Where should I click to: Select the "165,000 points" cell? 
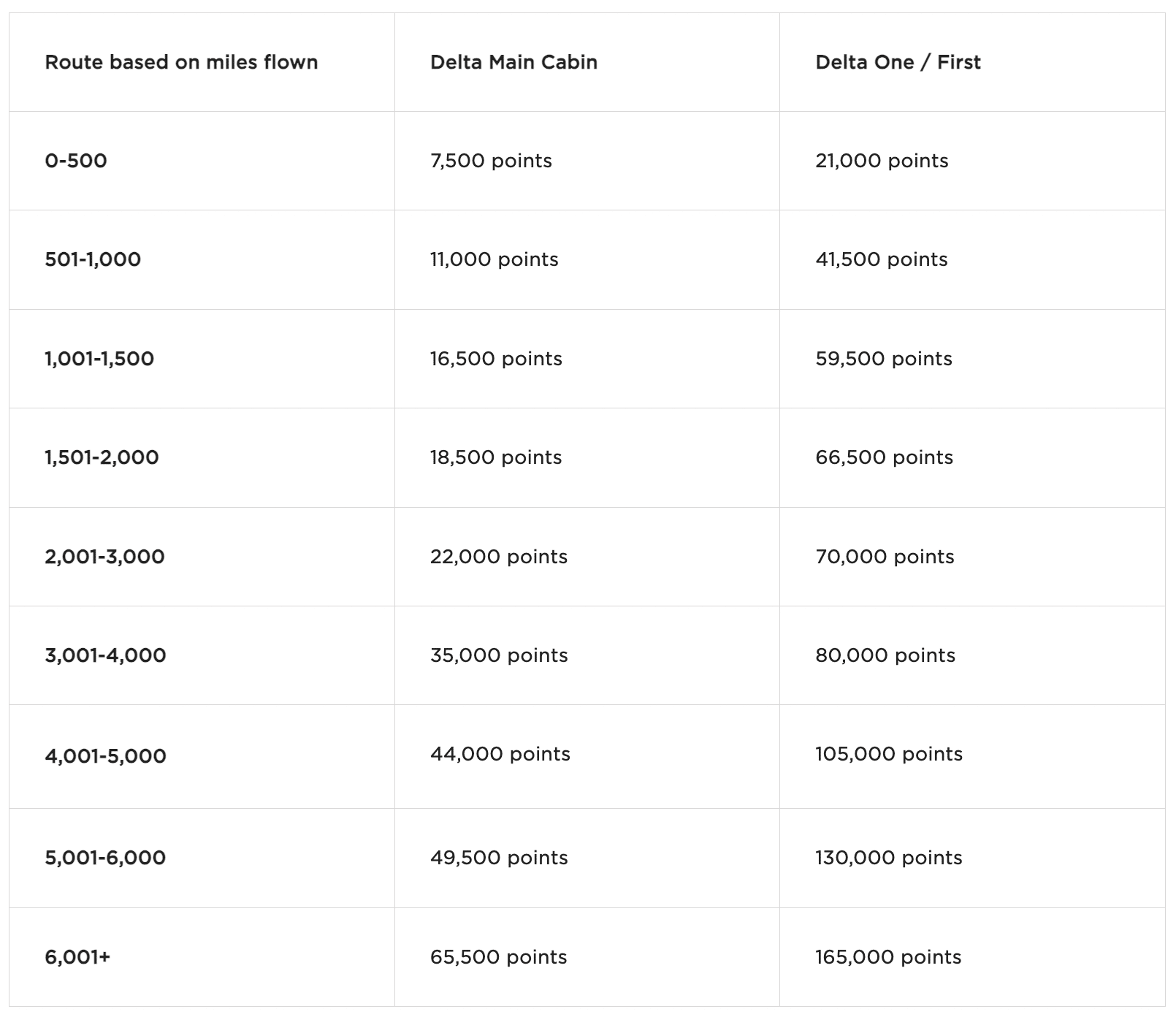coord(888,957)
